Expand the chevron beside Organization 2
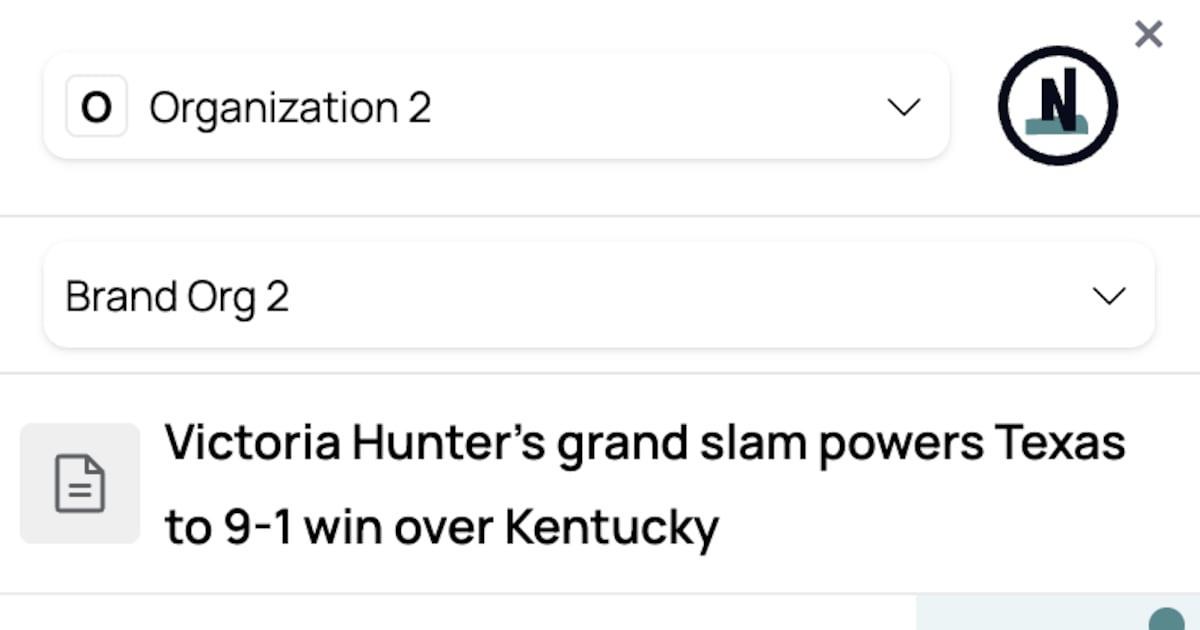Image resolution: width=1200 pixels, height=630 pixels. [x=904, y=107]
